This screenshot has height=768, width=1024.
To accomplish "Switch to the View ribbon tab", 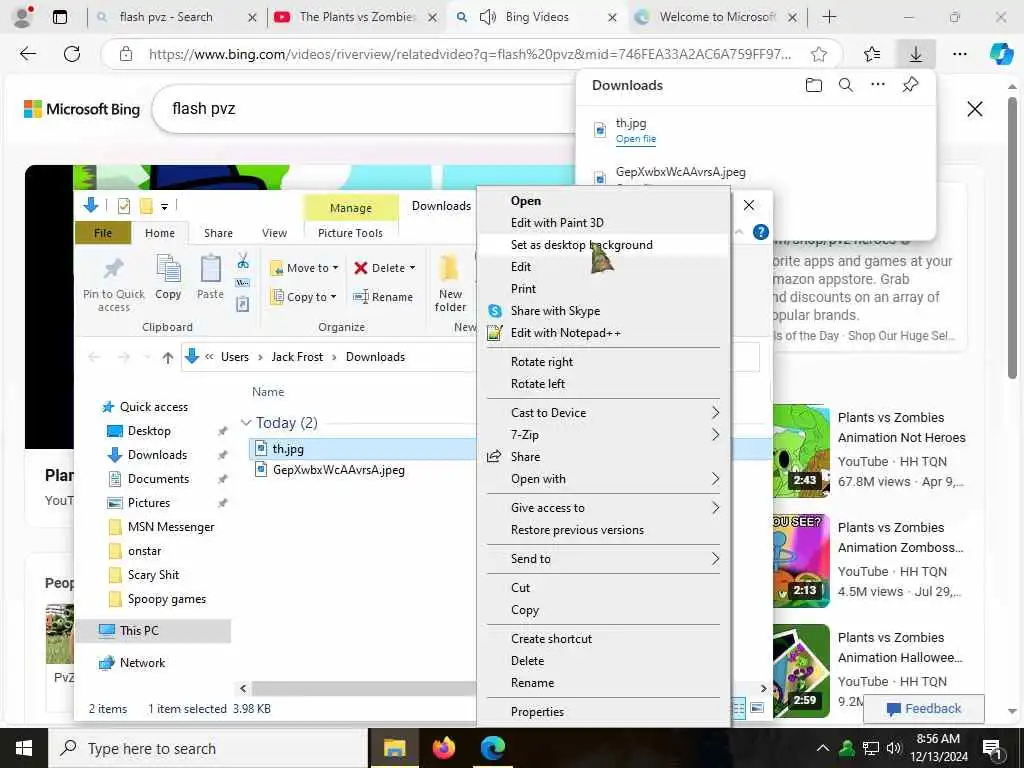I will pos(274,233).
